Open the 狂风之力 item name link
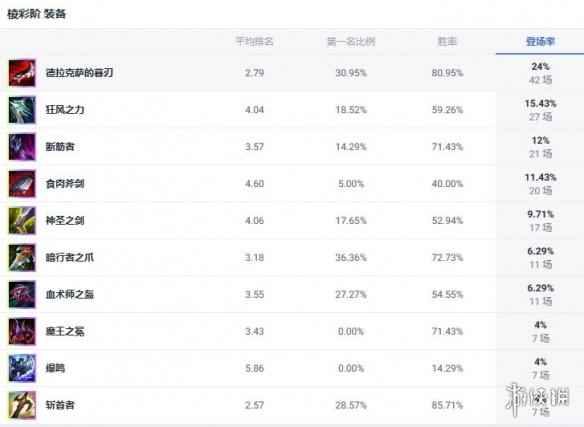 (x=65, y=110)
